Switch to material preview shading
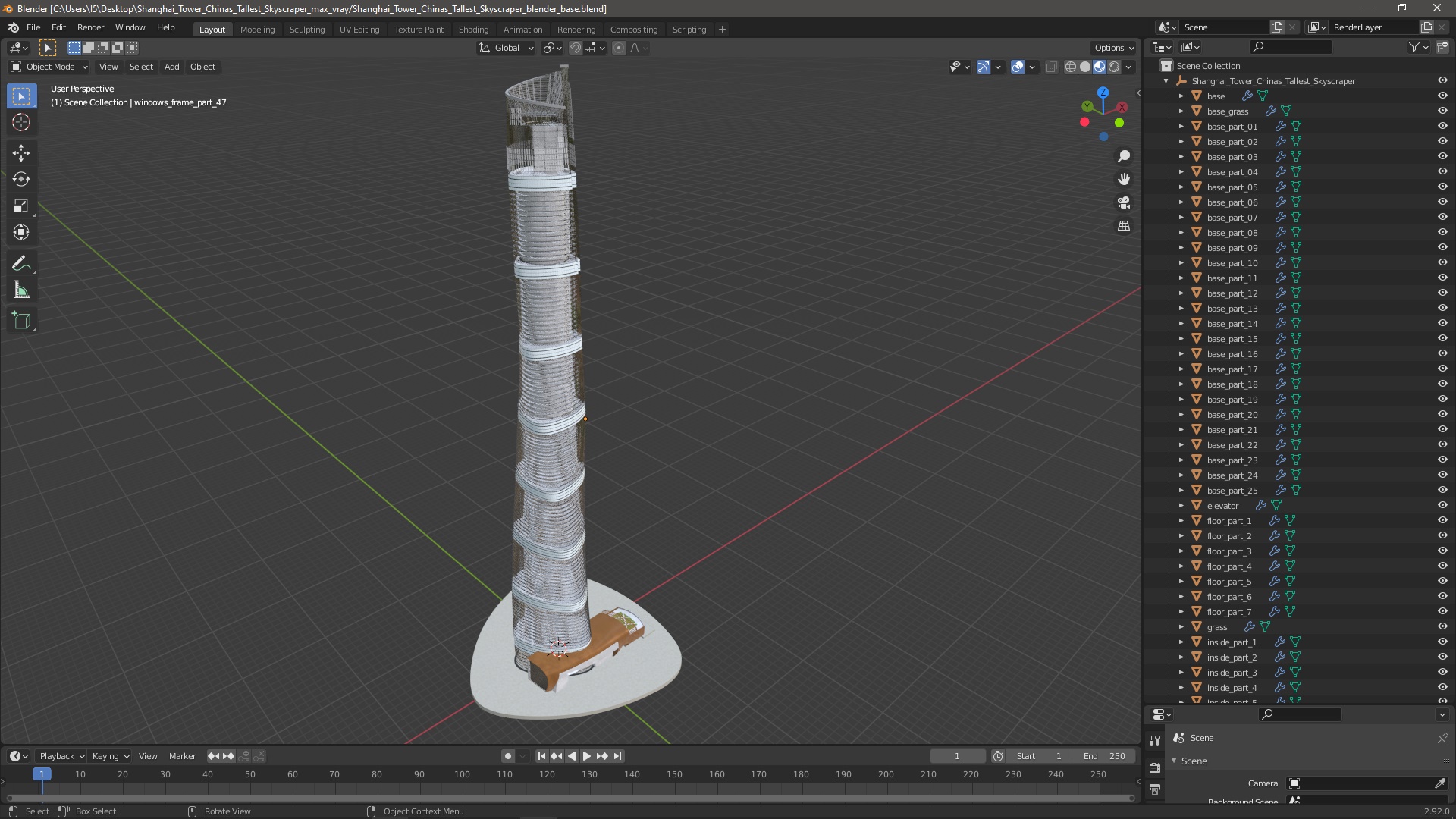This screenshot has height=819, width=1456. point(1100,67)
